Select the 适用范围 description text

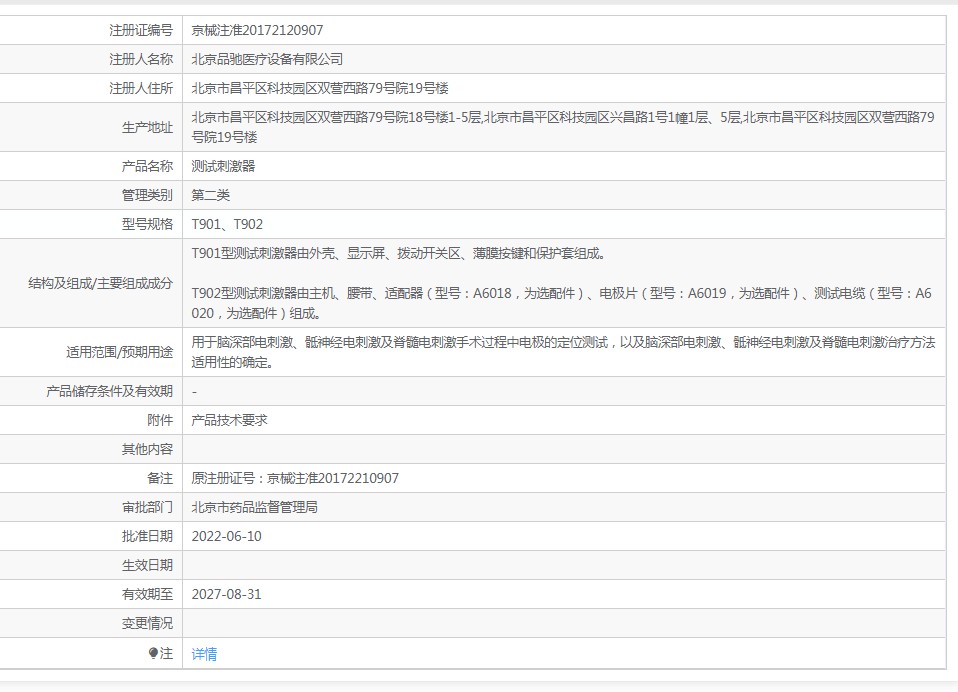[x=563, y=352]
